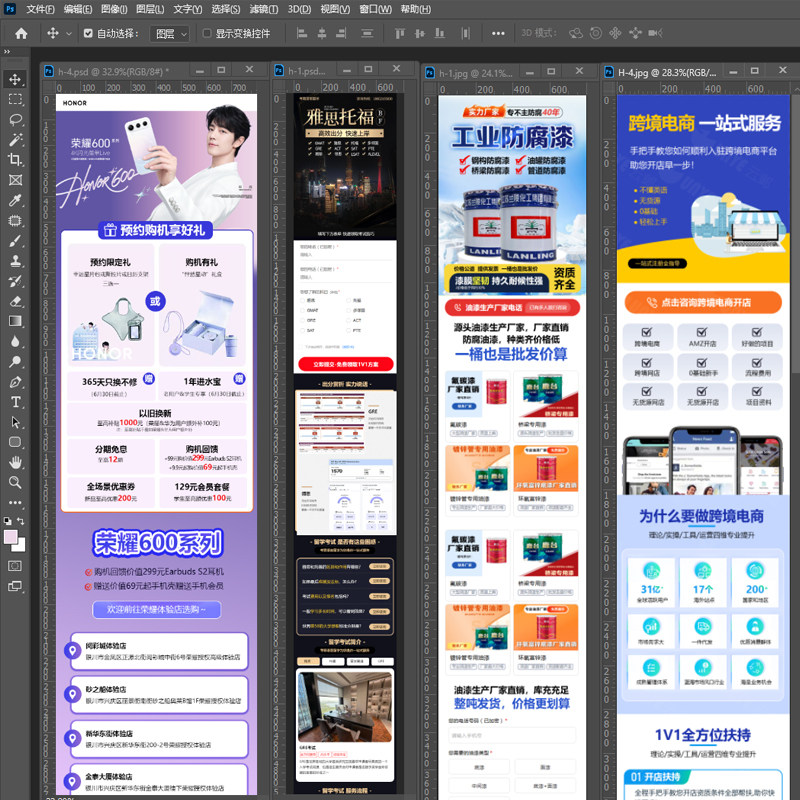Align bottom edges of layers
The image size is (800, 800).
439,34
